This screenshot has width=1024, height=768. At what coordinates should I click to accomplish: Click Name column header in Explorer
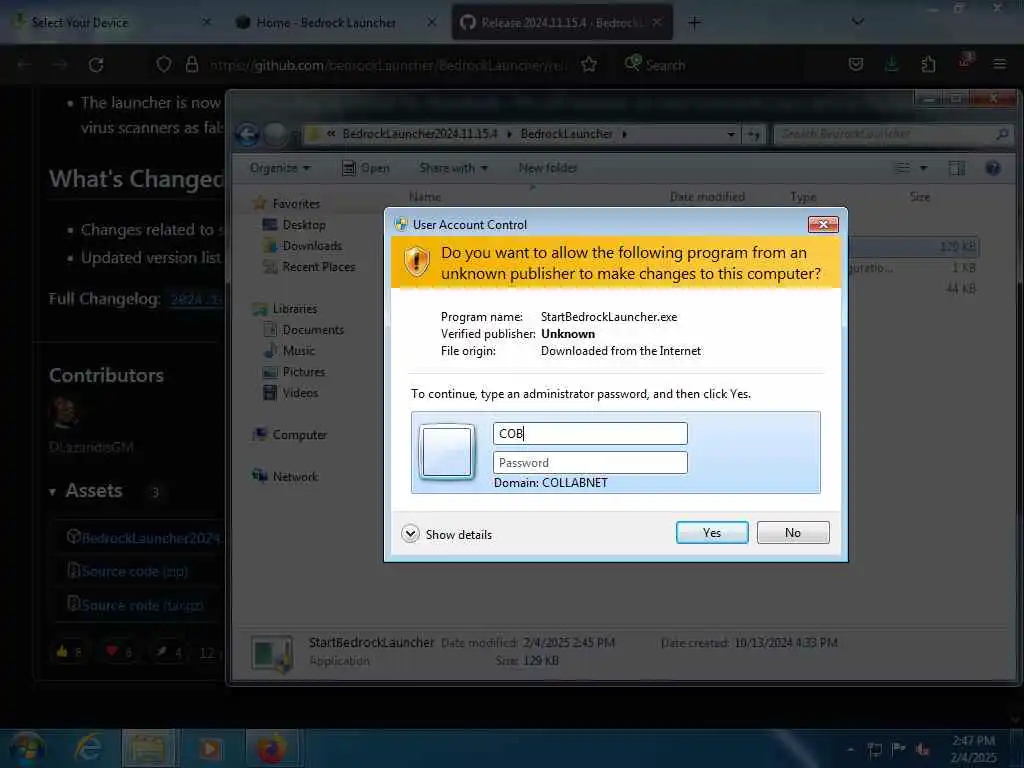(424, 197)
